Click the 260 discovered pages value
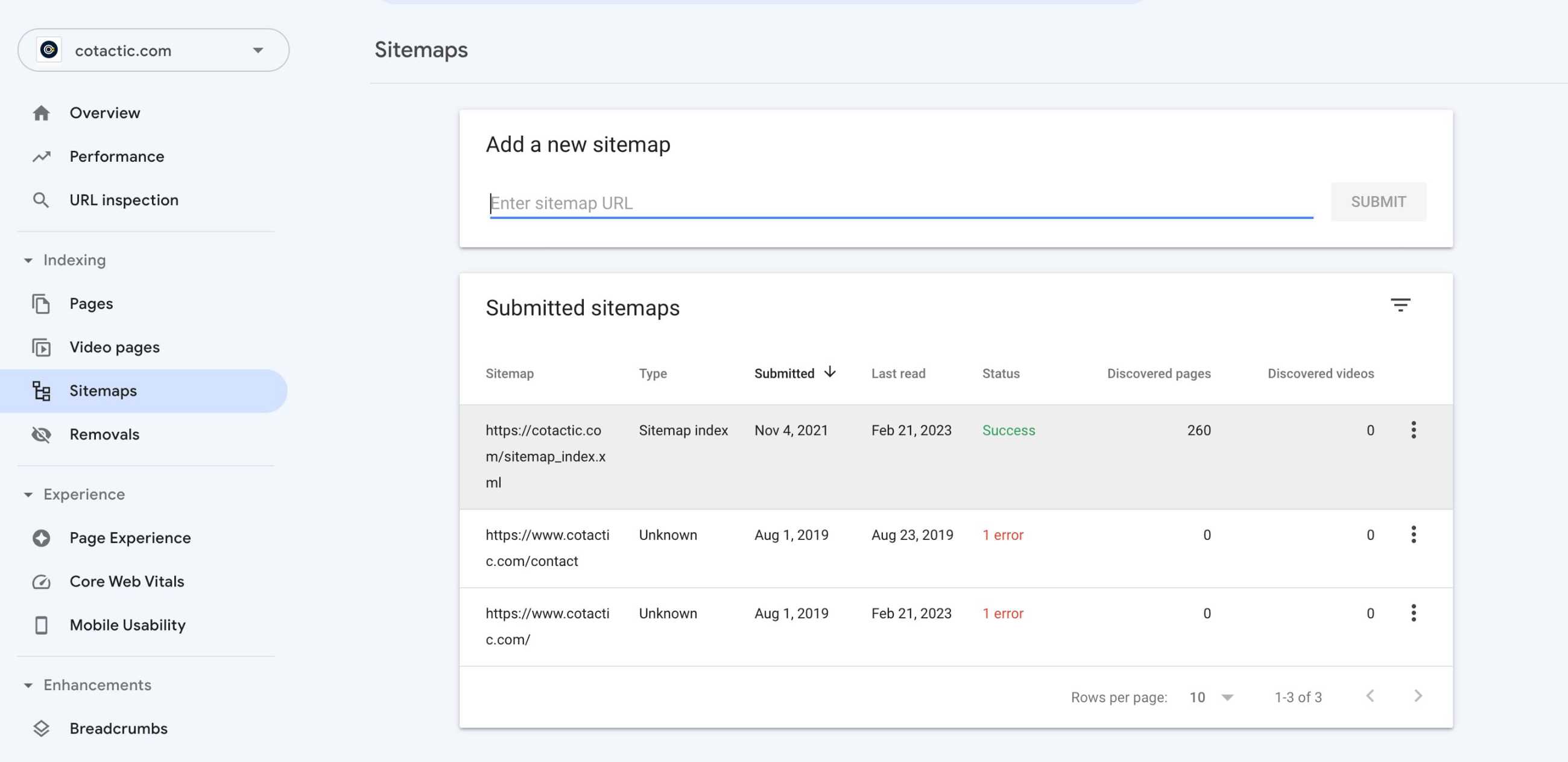 pos(1198,430)
